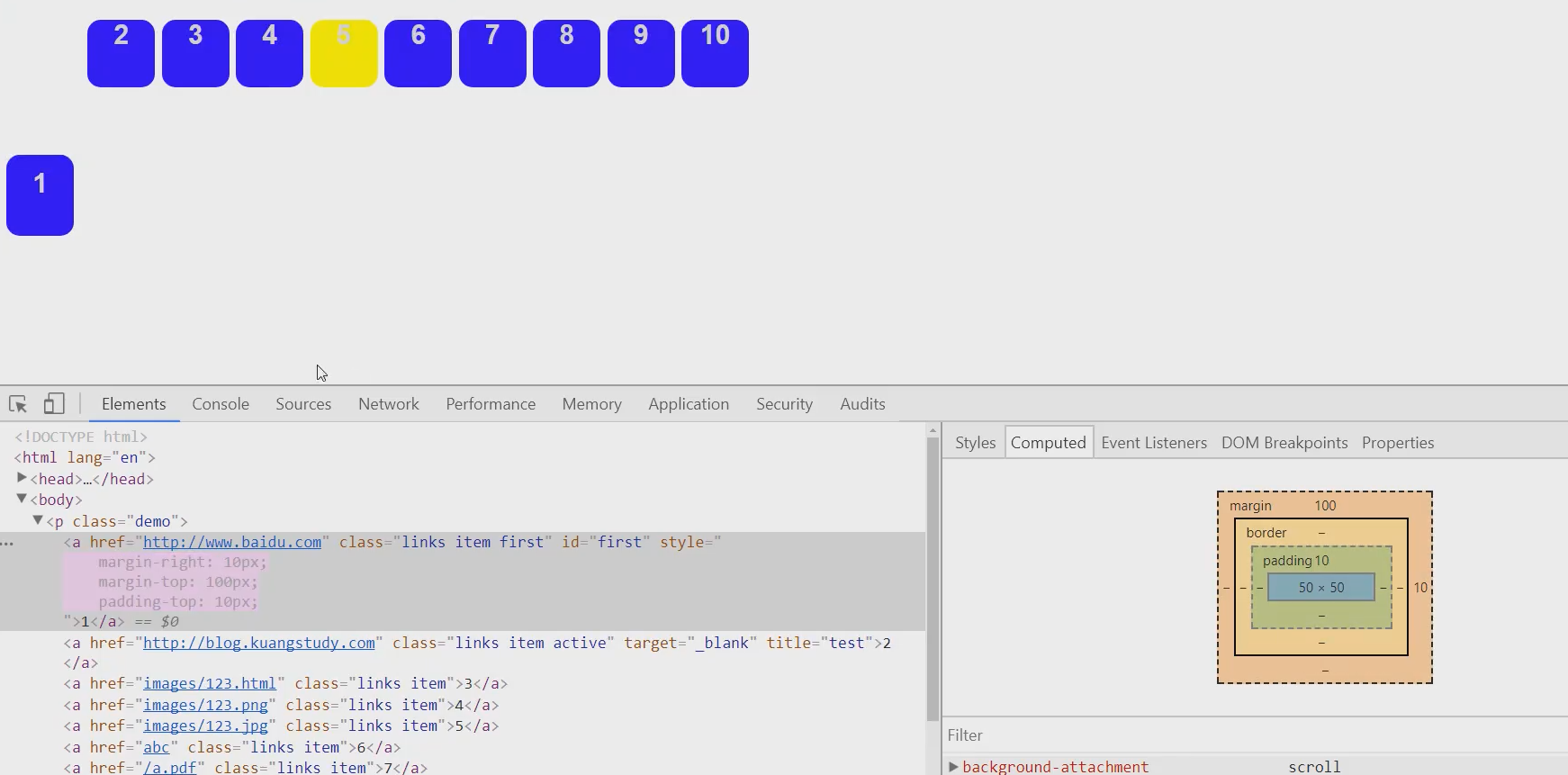
Task: Click the padding 10 label in box model
Action: [1296, 561]
